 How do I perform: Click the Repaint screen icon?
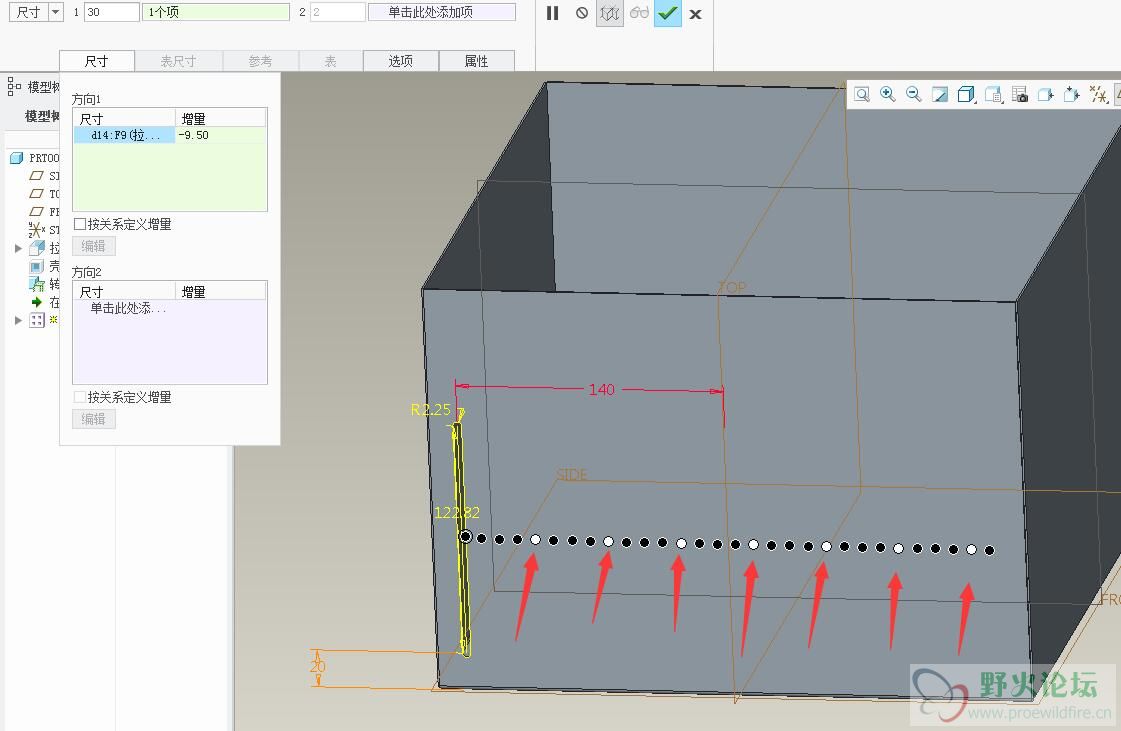tap(939, 94)
